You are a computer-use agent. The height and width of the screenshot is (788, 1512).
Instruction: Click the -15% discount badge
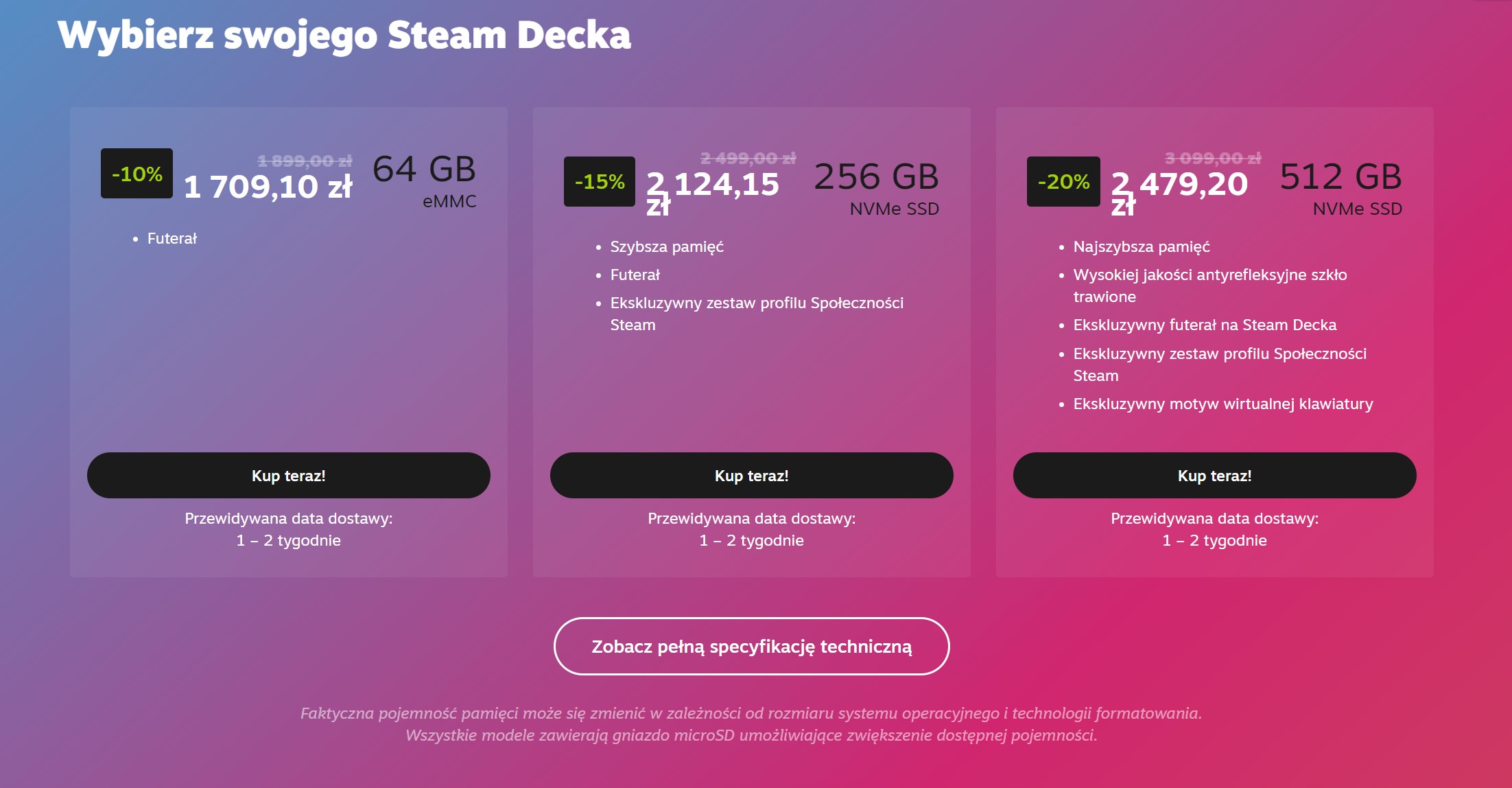coord(600,182)
